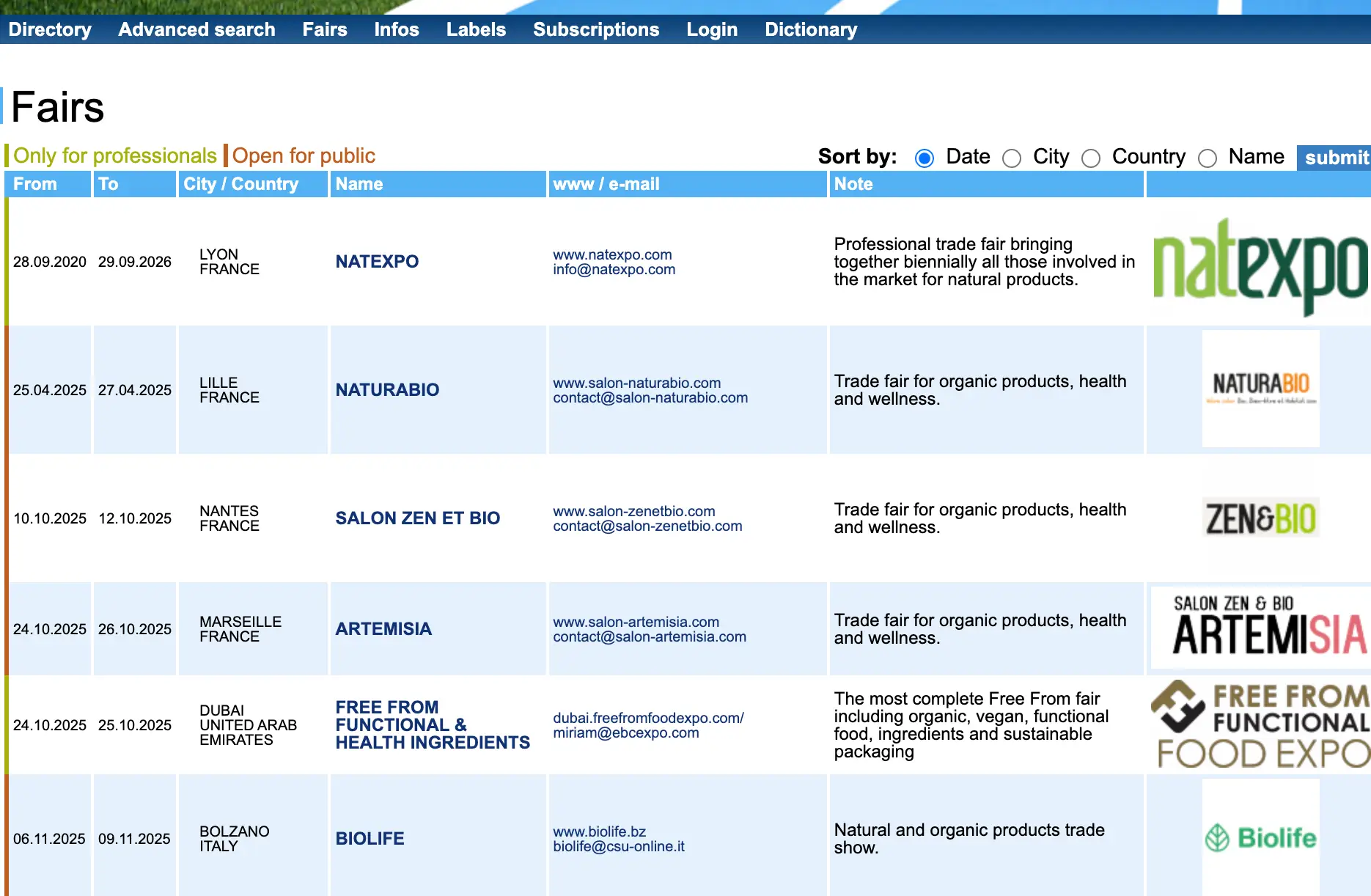Viewport: 1371px width, 896px height.
Task: Click the 28.09.2020 from date
Action: click(x=50, y=262)
